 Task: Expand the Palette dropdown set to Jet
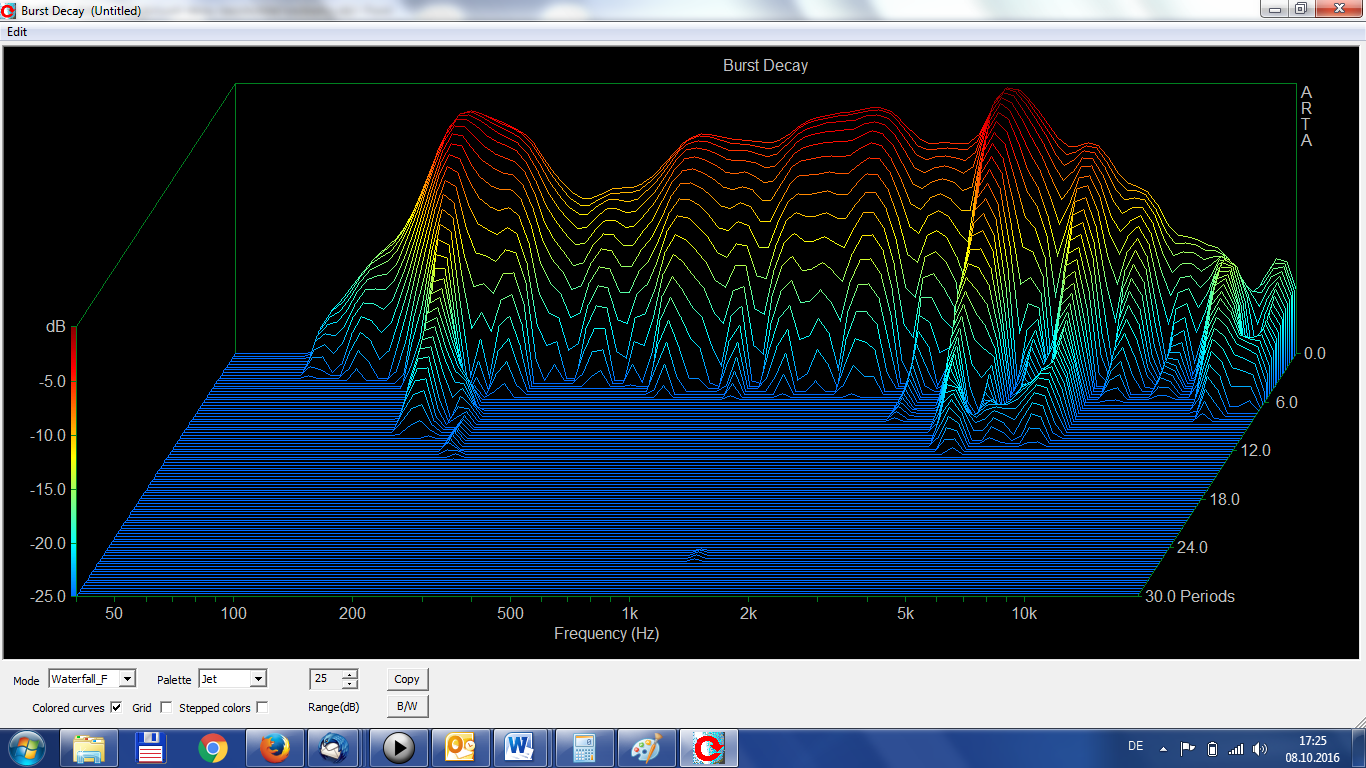point(258,679)
